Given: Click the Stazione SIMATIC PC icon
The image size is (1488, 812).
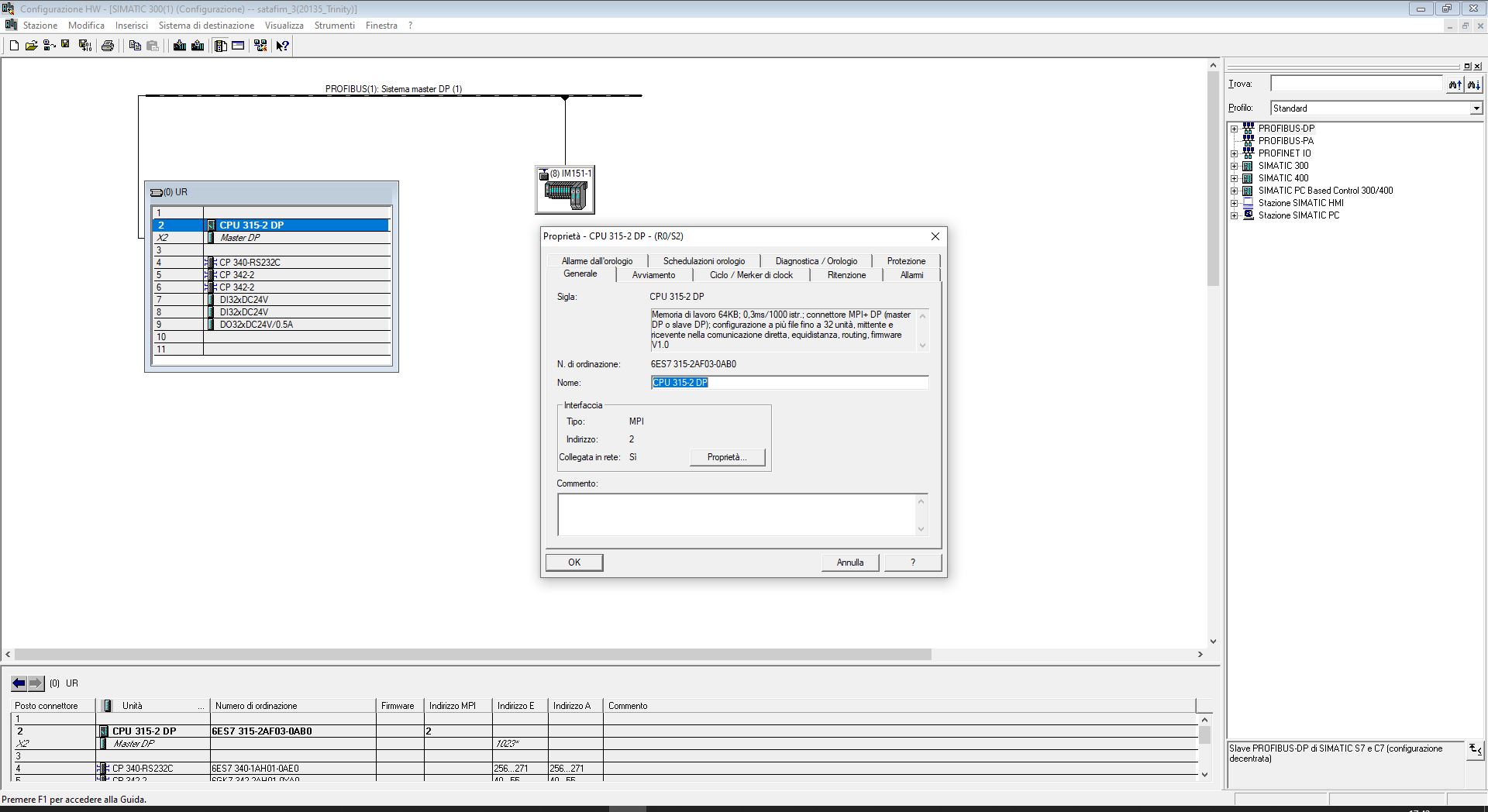Looking at the screenshot, I should [1248, 215].
